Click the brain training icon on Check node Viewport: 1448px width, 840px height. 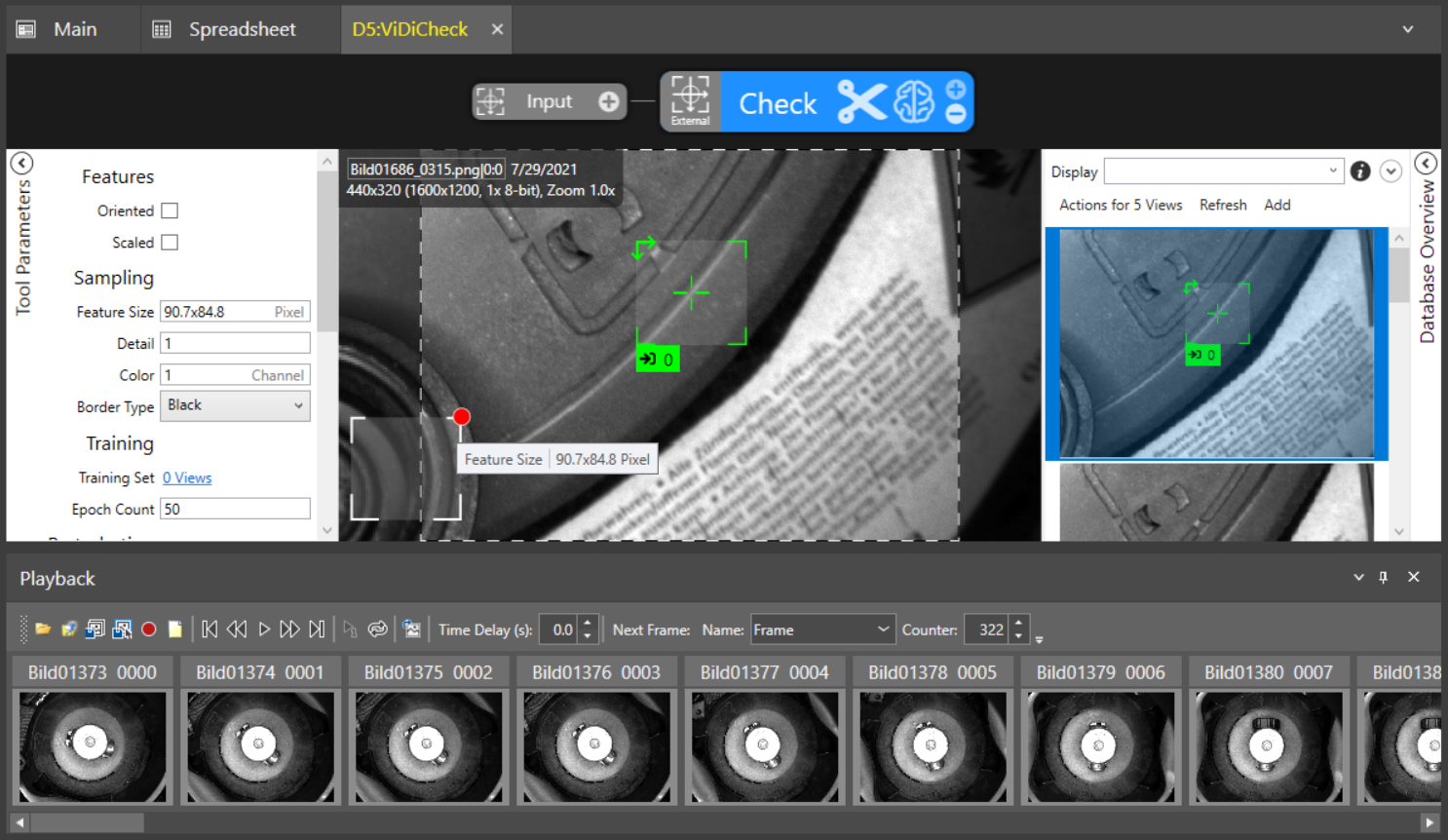tap(914, 102)
